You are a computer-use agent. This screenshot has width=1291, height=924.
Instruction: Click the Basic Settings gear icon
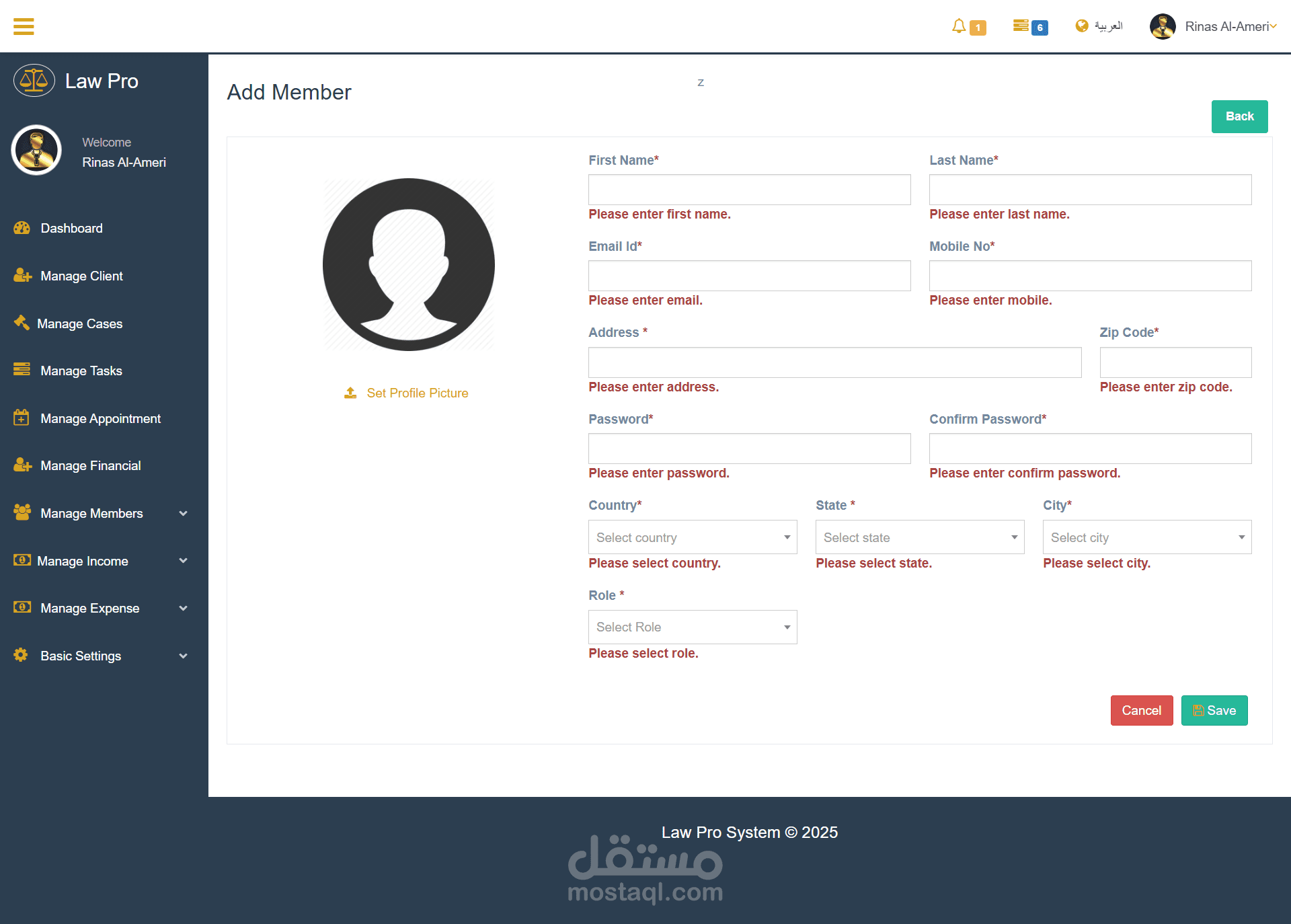click(21, 655)
